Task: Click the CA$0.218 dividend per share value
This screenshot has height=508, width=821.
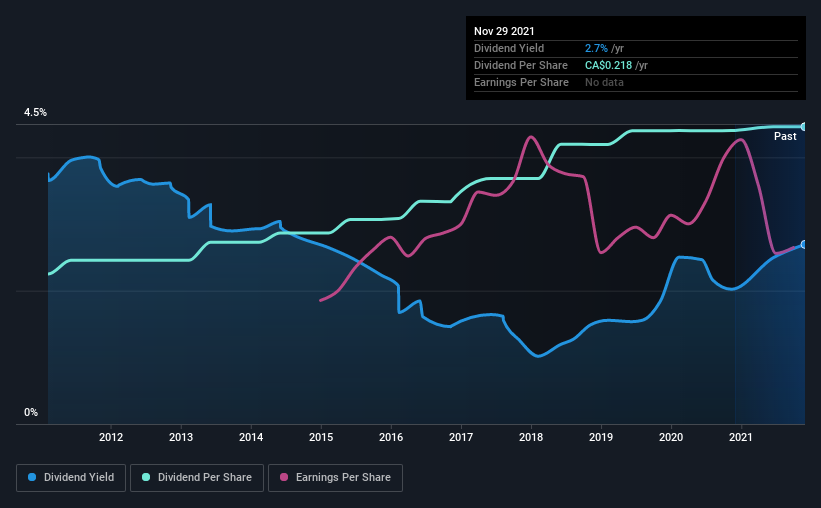Action: (x=608, y=65)
